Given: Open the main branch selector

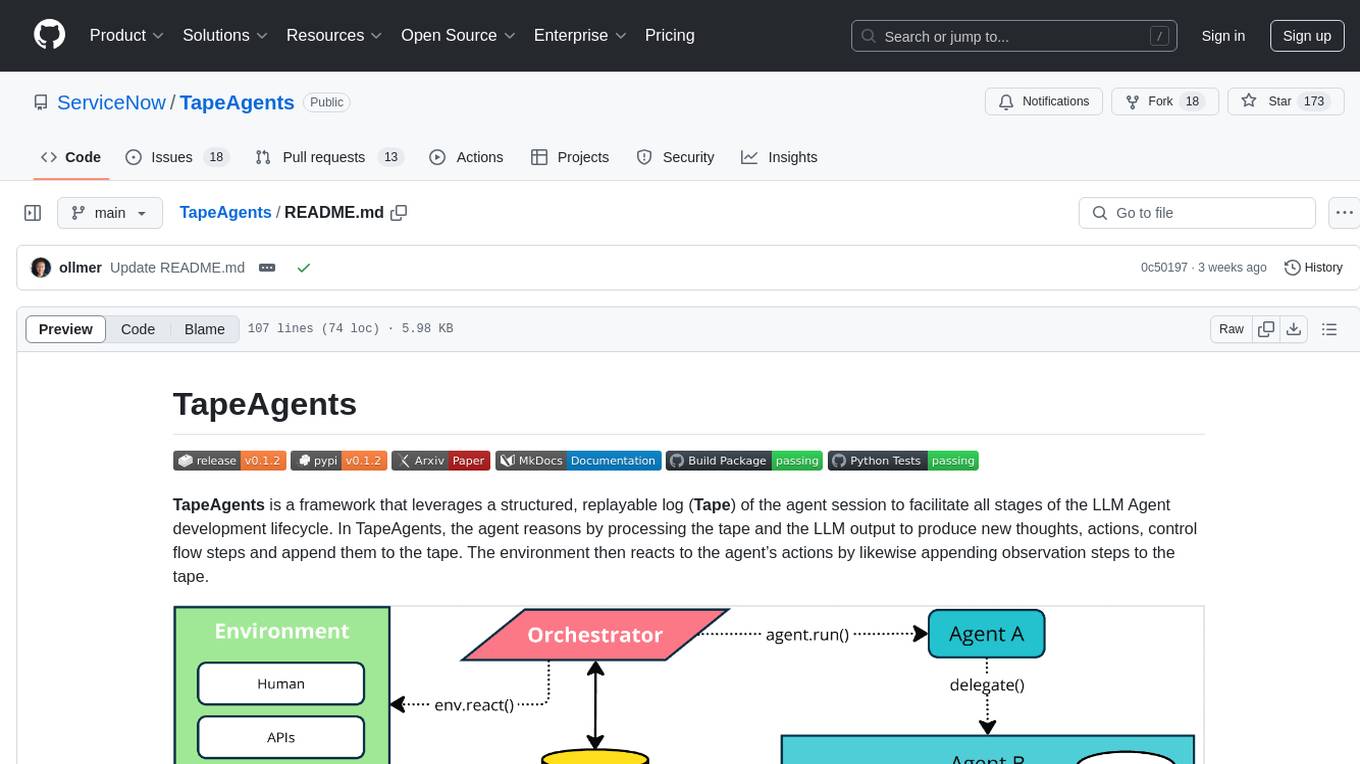Looking at the screenshot, I should pyautogui.click(x=109, y=213).
